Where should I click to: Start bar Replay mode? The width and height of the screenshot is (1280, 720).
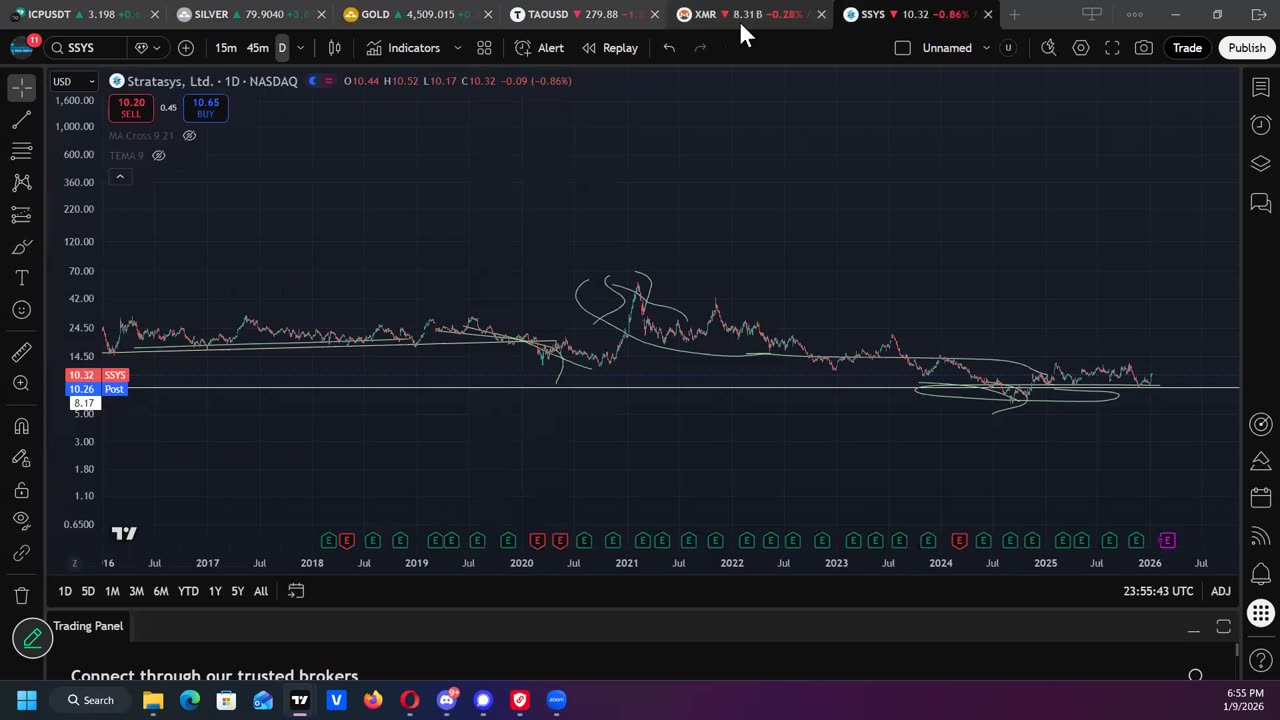click(610, 48)
